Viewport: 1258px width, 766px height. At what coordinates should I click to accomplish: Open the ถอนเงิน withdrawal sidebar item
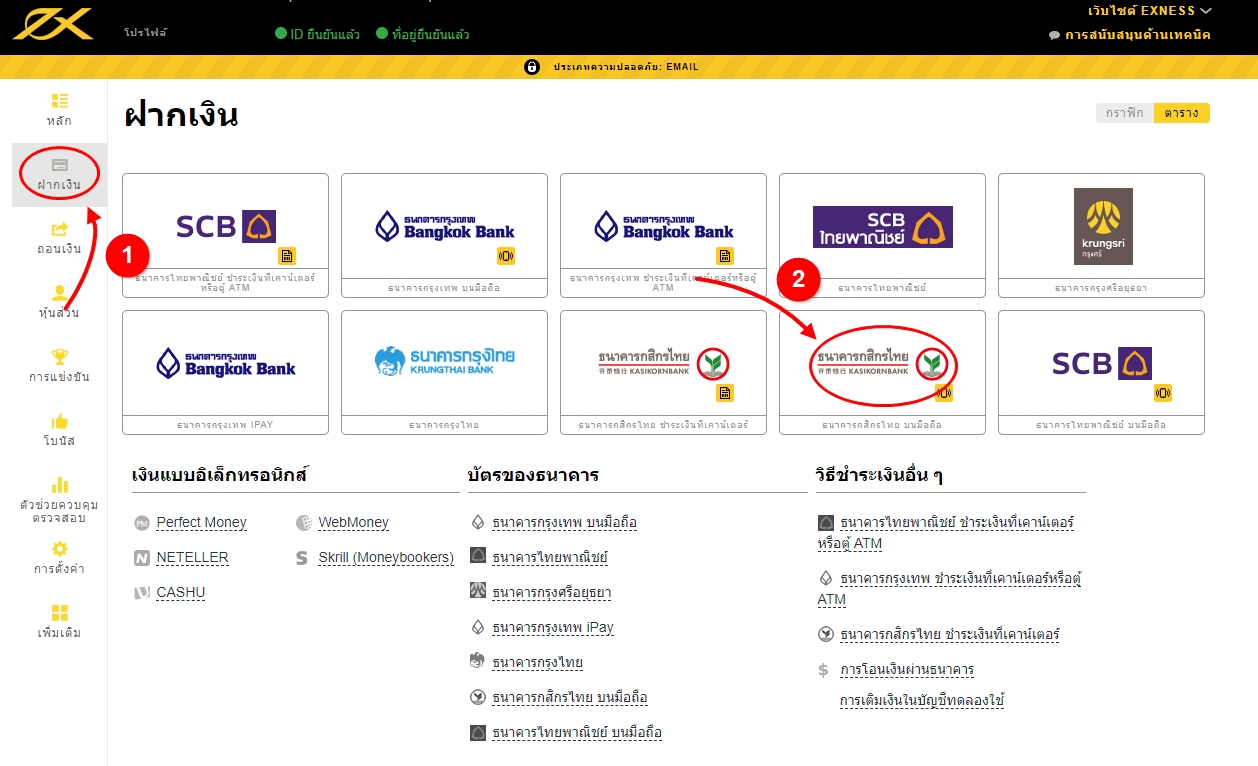(59, 238)
